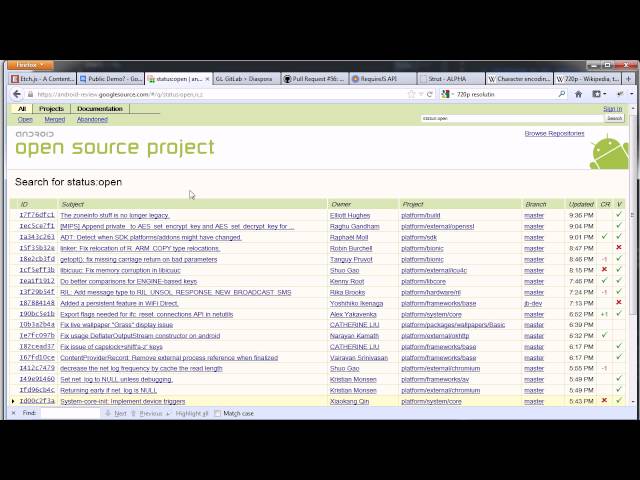This screenshot has width=640, height=480.
Task: Open owner Xiaokang Qin
Action: pos(349,401)
